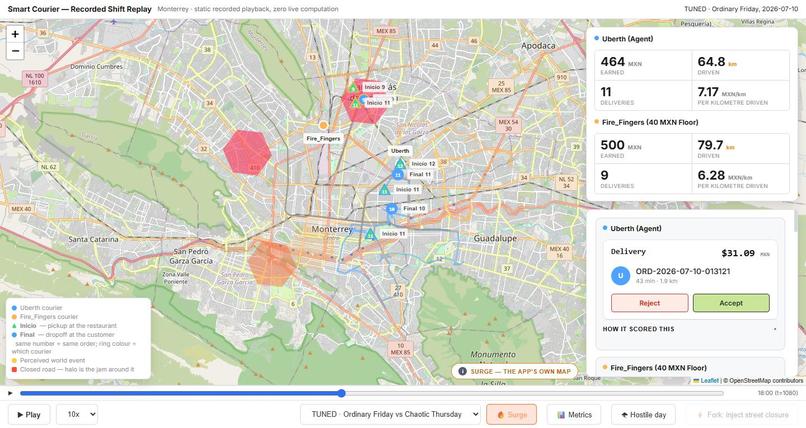Start playback with the Play button
This screenshot has width=806, height=428.
[x=29, y=415]
